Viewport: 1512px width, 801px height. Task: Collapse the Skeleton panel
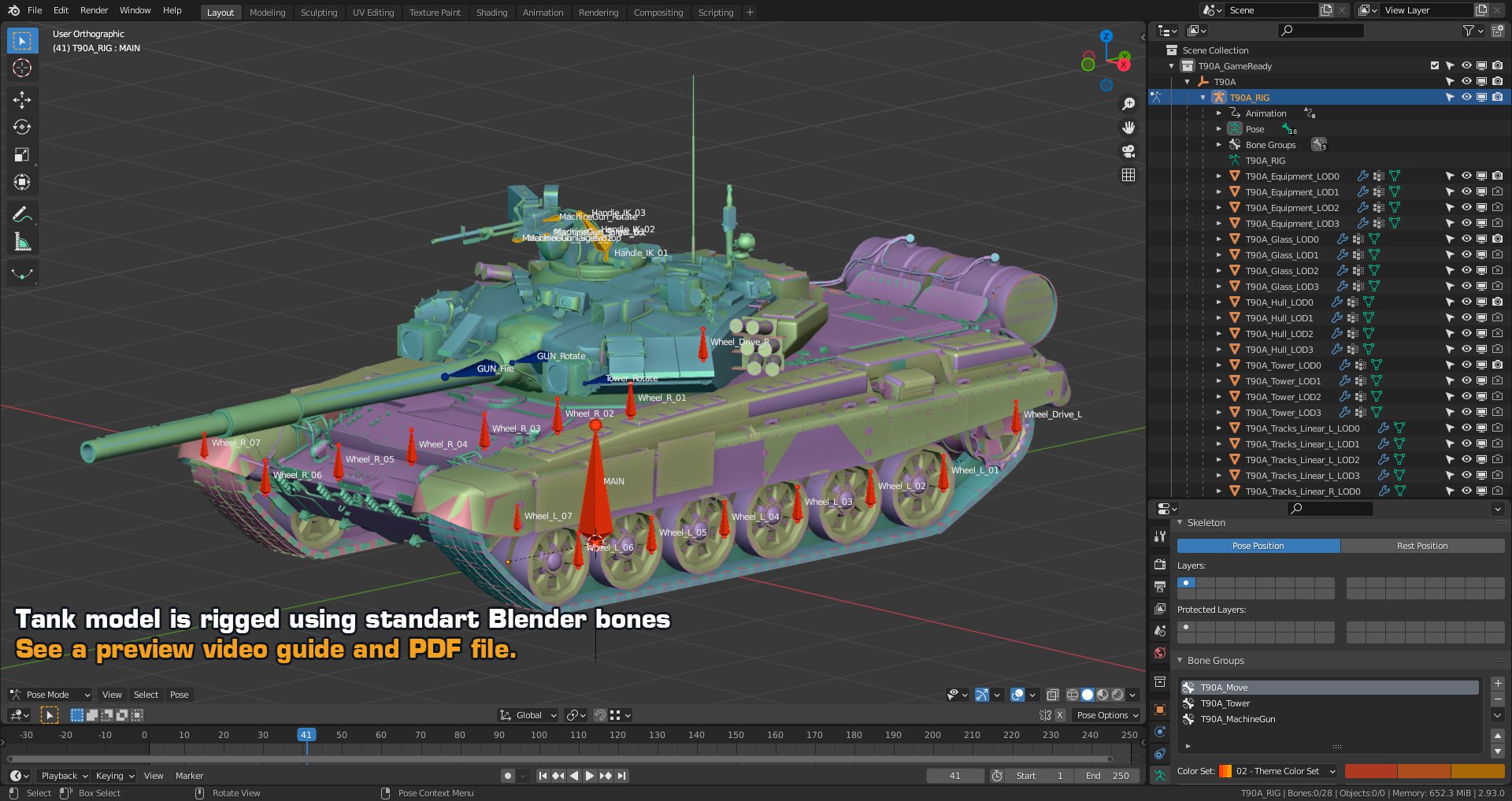pyautogui.click(x=1180, y=523)
